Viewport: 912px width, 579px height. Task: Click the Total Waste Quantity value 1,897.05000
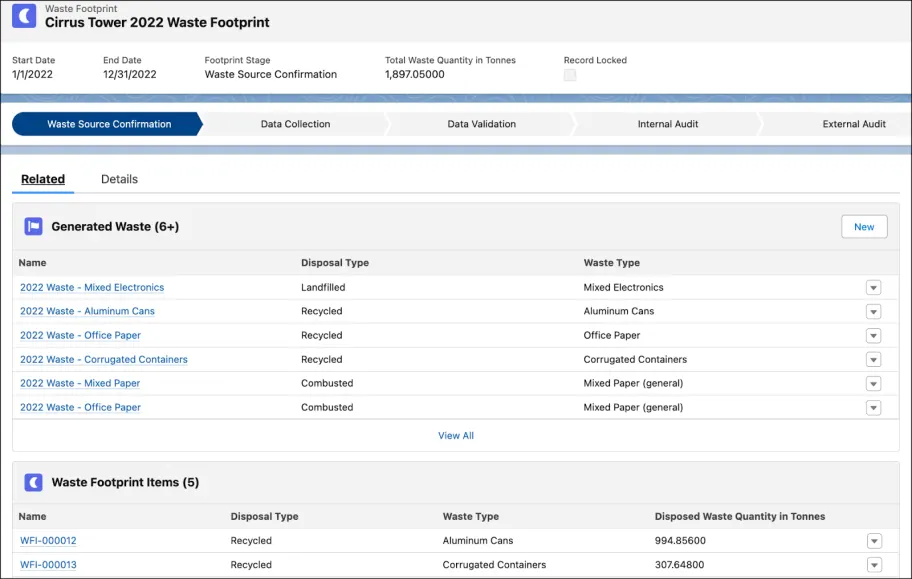(x=415, y=74)
